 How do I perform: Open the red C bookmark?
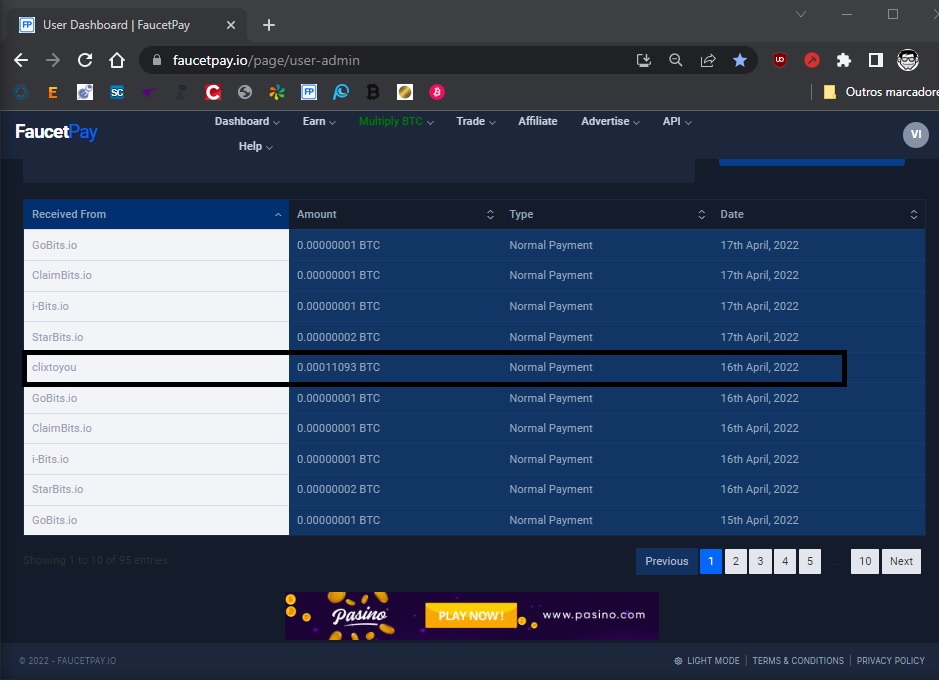[213, 92]
